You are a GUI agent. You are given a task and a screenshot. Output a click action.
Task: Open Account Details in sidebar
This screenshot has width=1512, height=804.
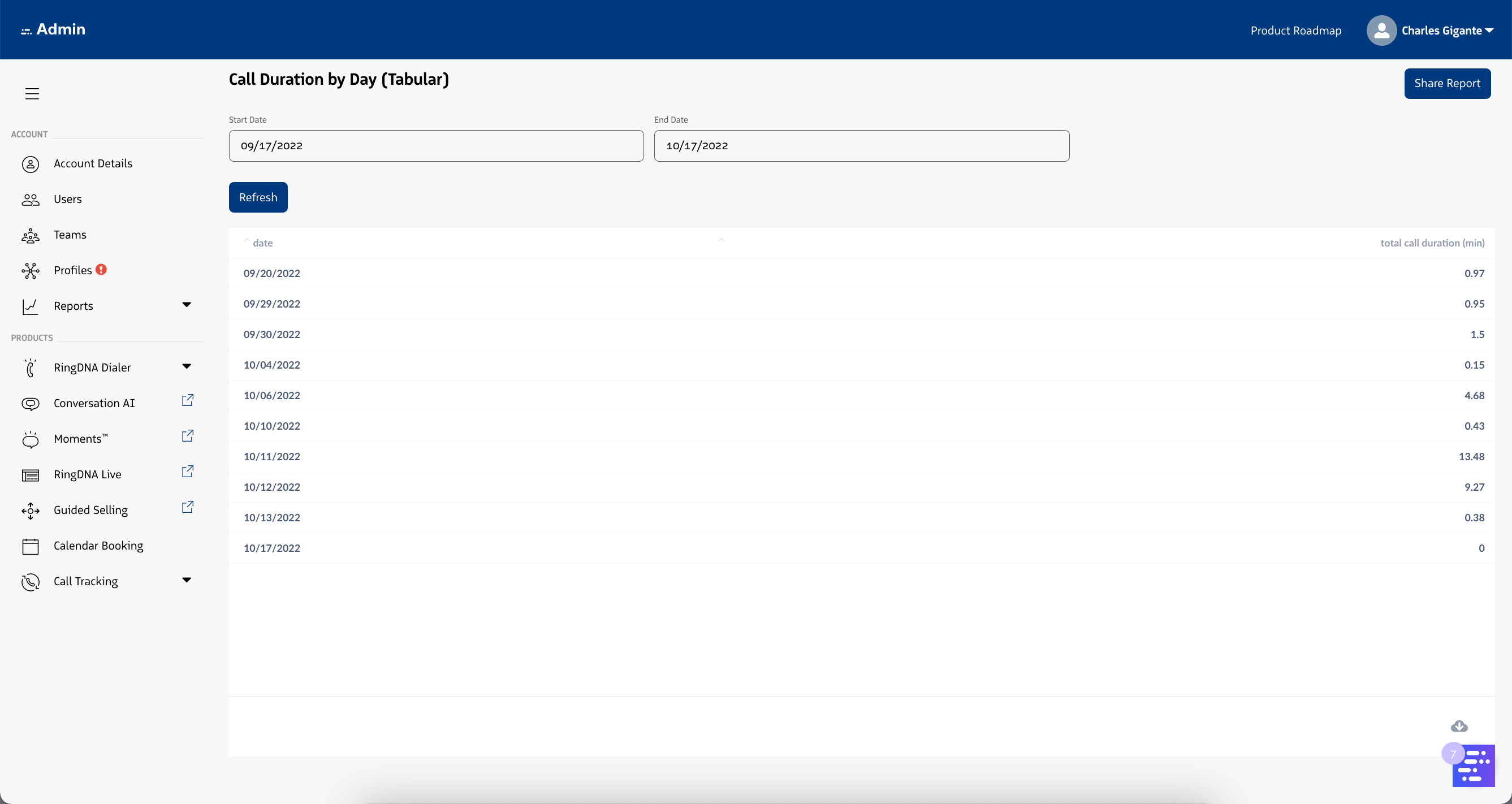tap(93, 164)
